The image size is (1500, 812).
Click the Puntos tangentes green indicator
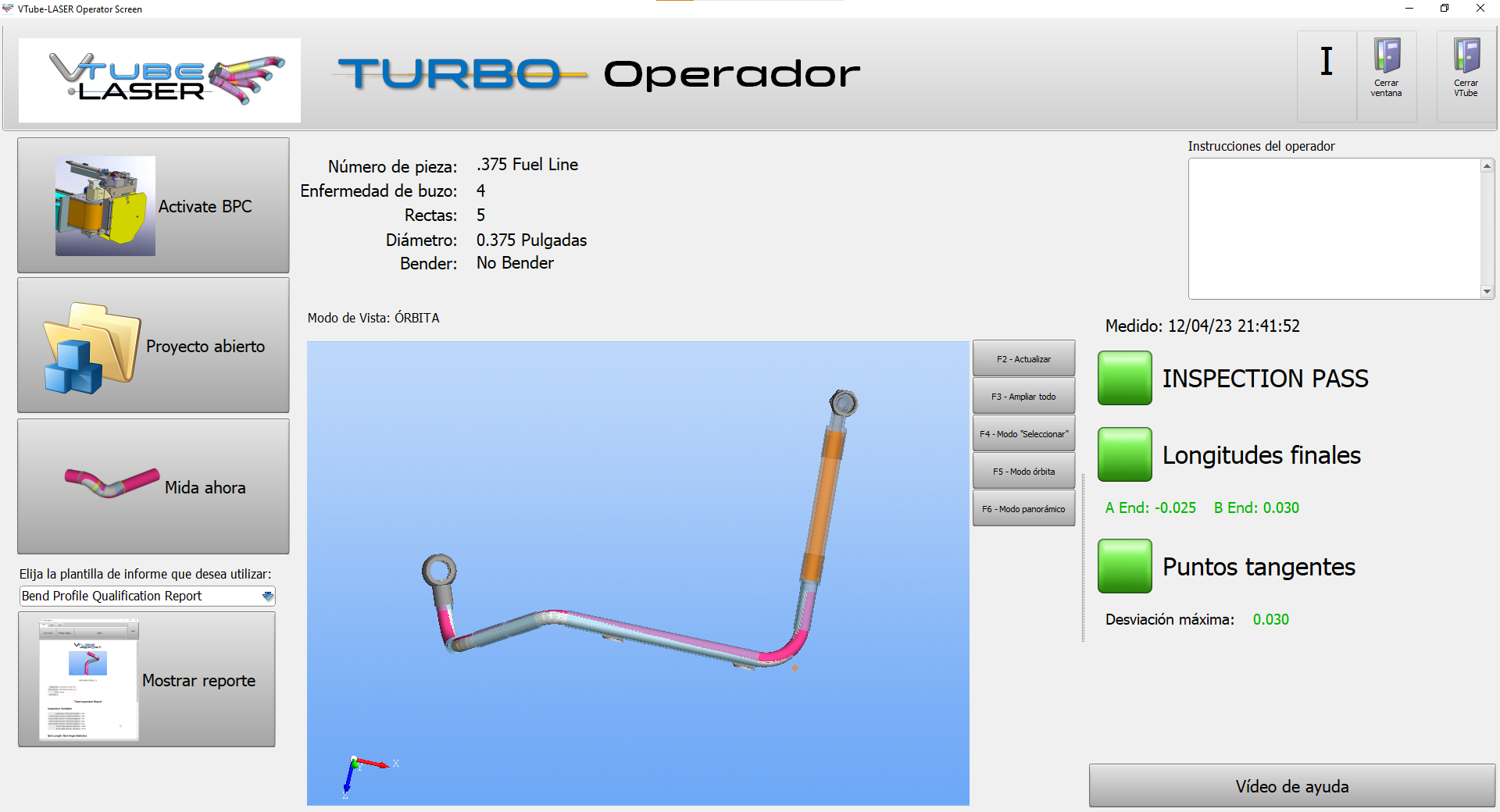1125,566
